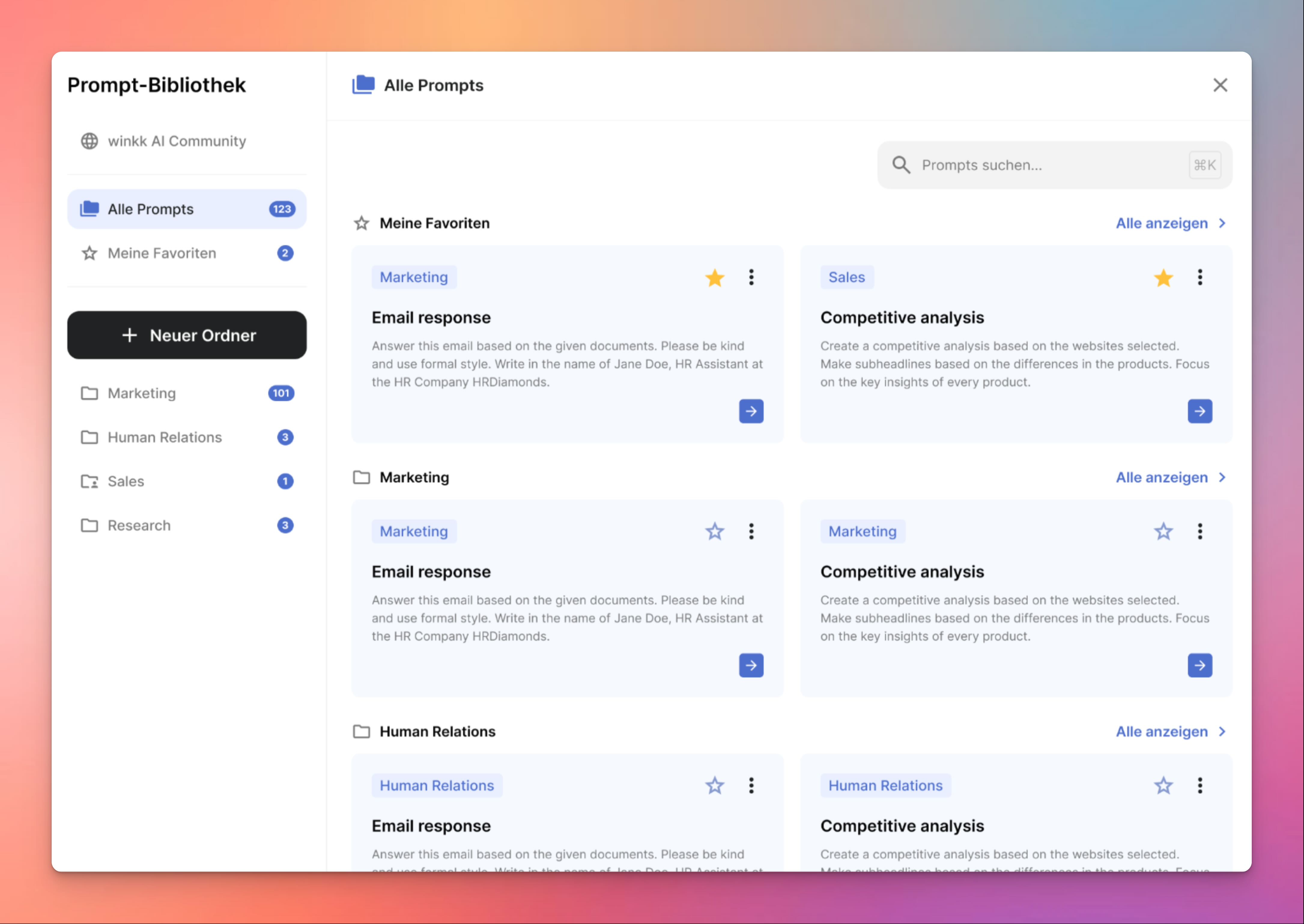Image resolution: width=1304 pixels, height=924 pixels.
Task: Click arrow button on favorite Email response card
Action: coord(751,411)
